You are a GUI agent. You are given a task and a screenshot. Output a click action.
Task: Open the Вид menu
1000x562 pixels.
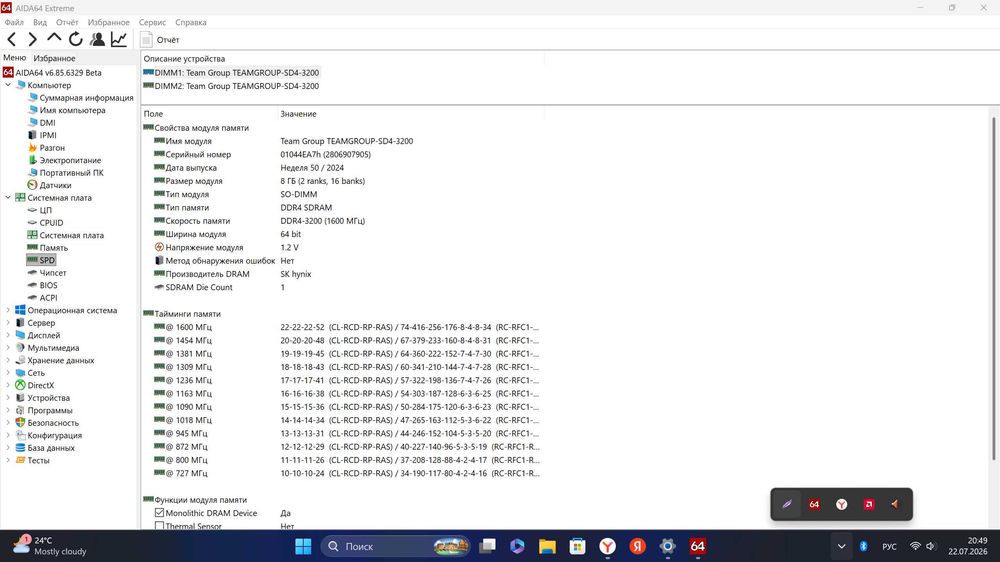(40, 22)
